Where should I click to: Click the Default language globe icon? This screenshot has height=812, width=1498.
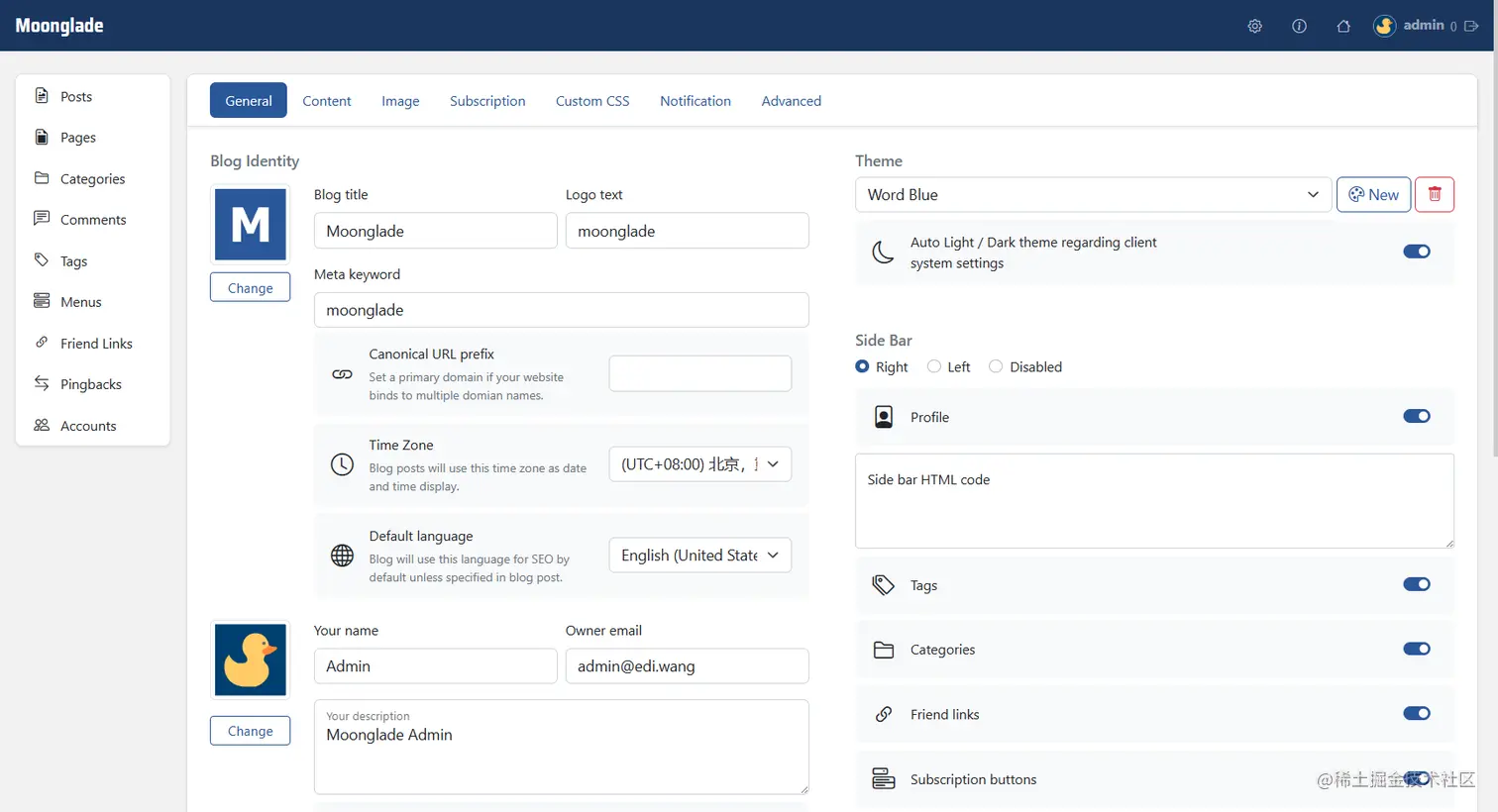tap(342, 556)
